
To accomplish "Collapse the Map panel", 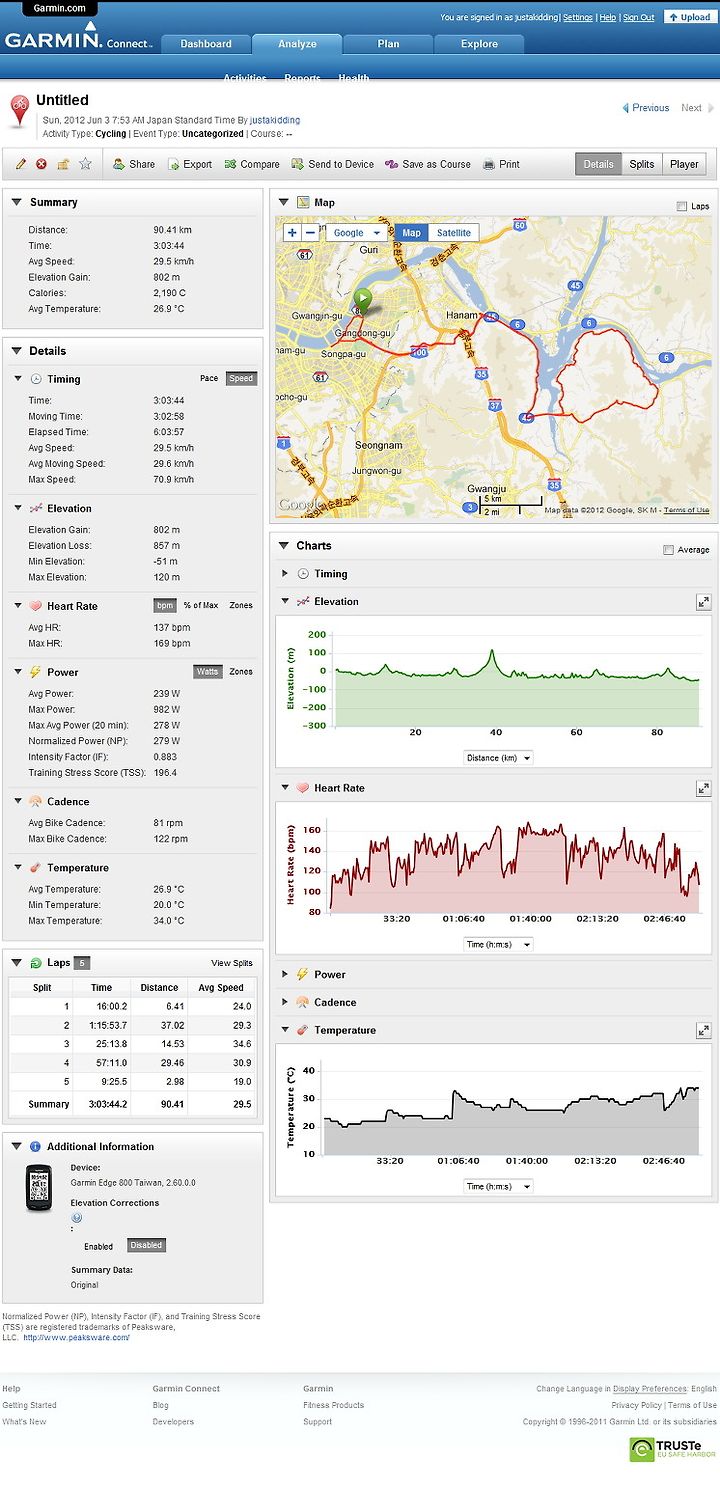I will pyautogui.click(x=284, y=203).
